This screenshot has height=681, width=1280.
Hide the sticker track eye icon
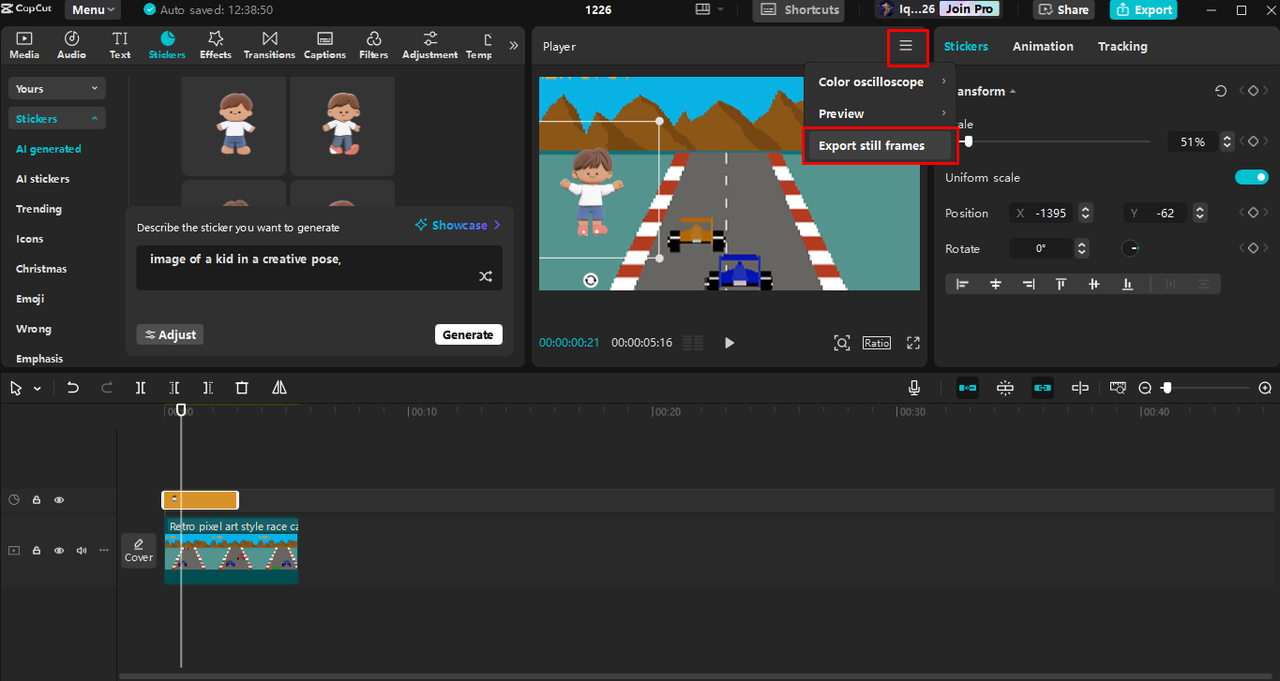tap(59, 500)
